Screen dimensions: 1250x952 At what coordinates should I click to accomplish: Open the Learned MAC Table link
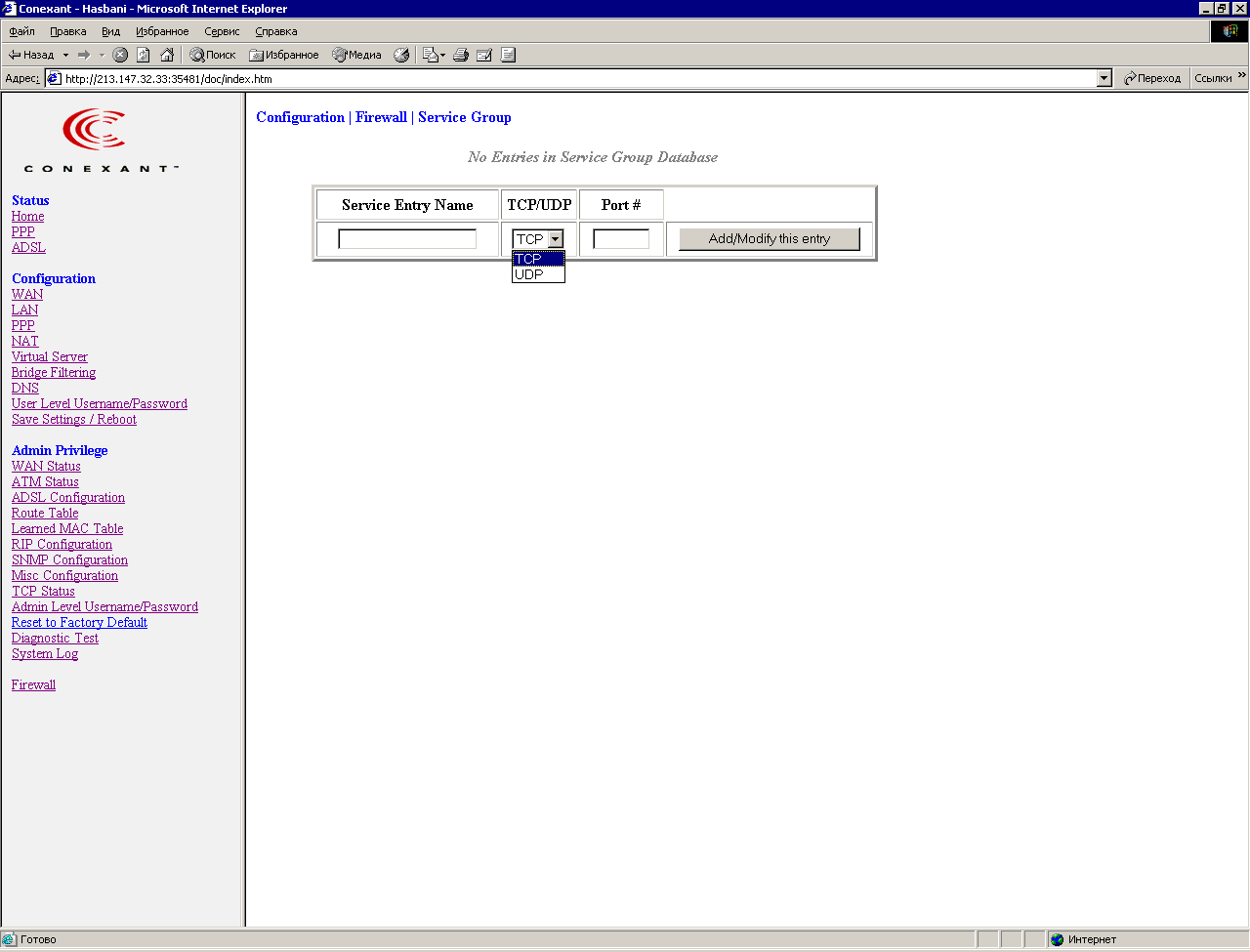67,528
